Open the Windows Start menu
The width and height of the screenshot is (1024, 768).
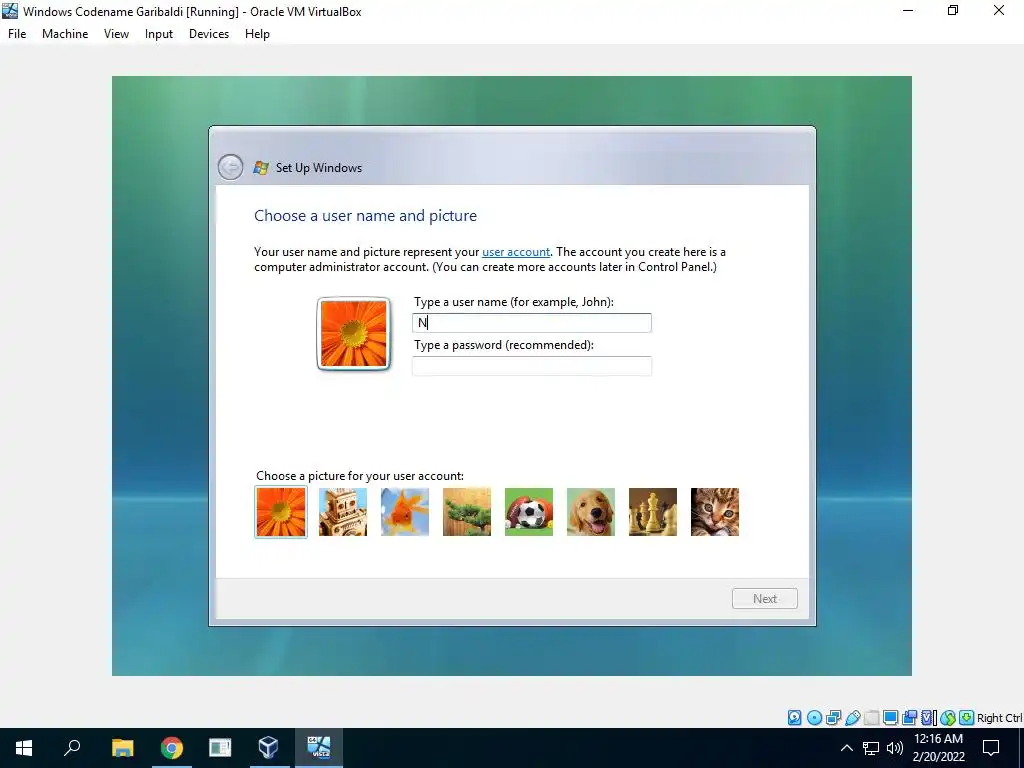24,748
